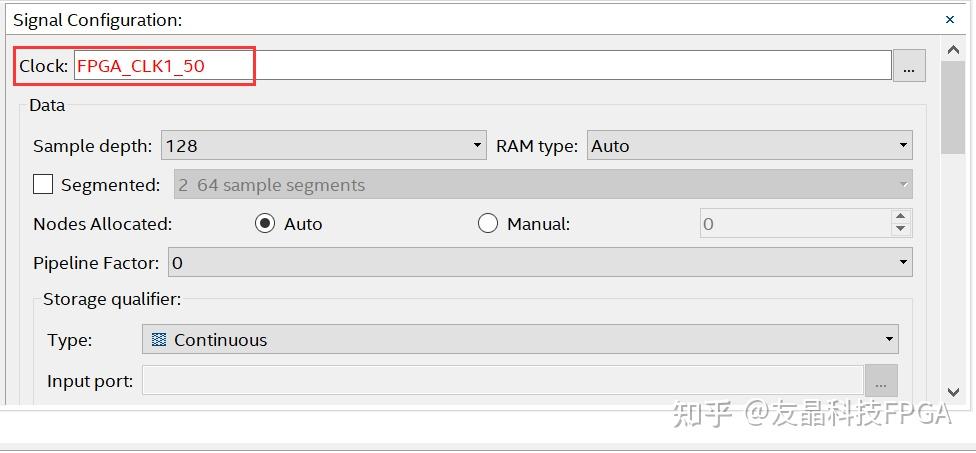This screenshot has height=453, width=976.
Task: Open the Sample depth dropdown
Action: pos(323,145)
